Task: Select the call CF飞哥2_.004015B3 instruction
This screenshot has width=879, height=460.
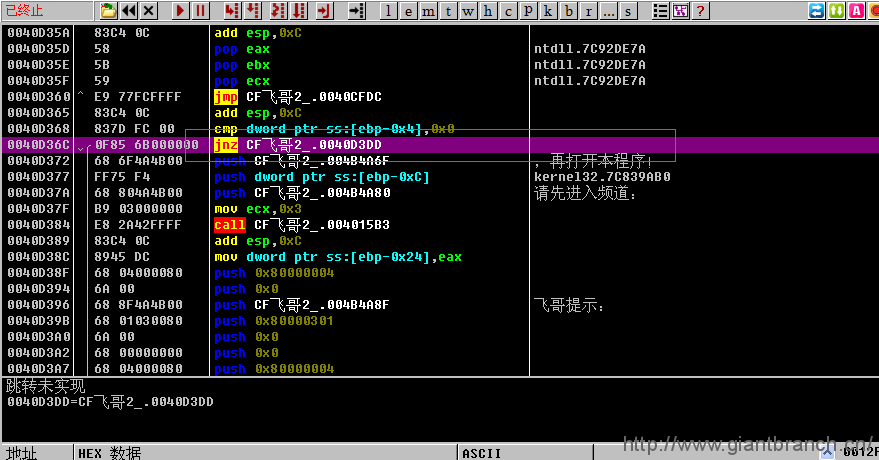Action: click(x=302, y=225)
